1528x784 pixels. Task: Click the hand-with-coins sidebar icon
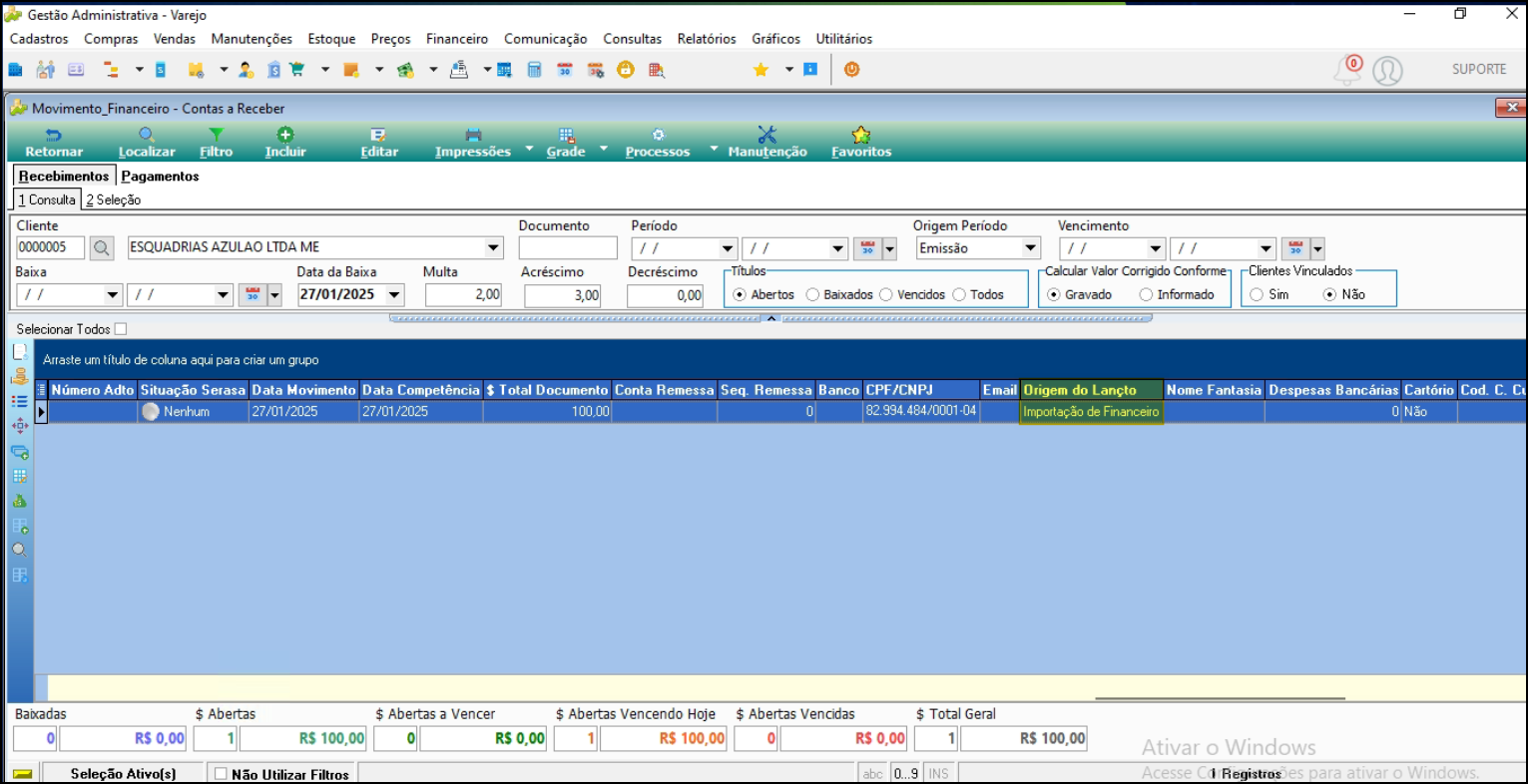(x=19, y=377)
